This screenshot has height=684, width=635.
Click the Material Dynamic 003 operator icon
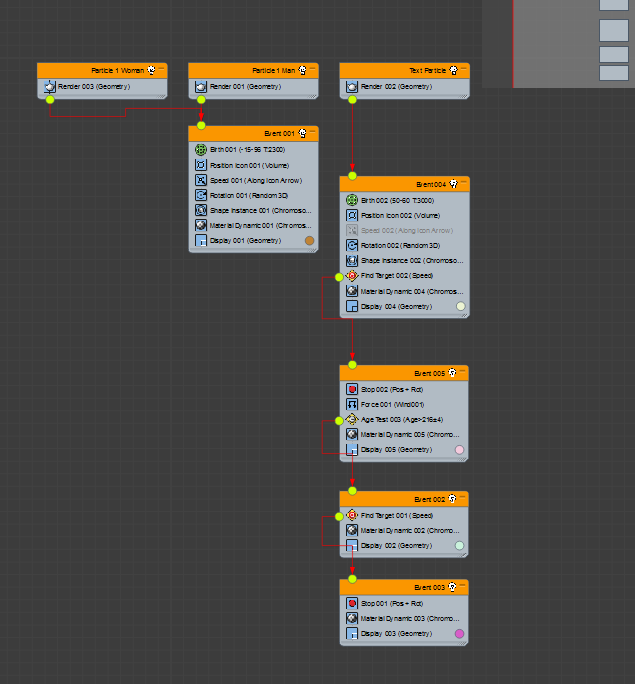click(352, 618)
